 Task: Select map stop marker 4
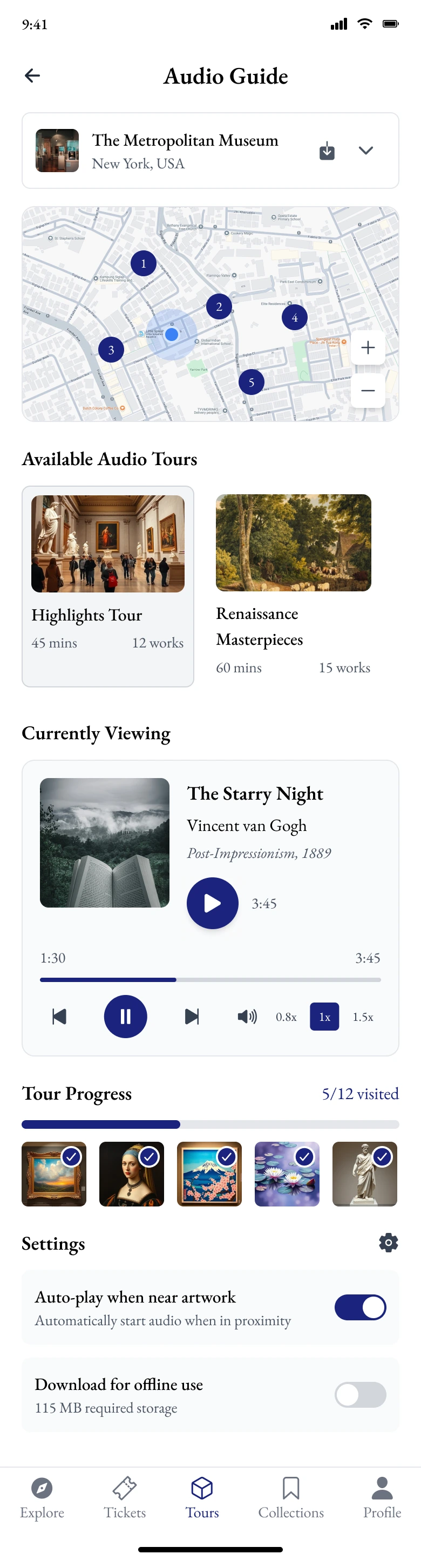[294, 317]
